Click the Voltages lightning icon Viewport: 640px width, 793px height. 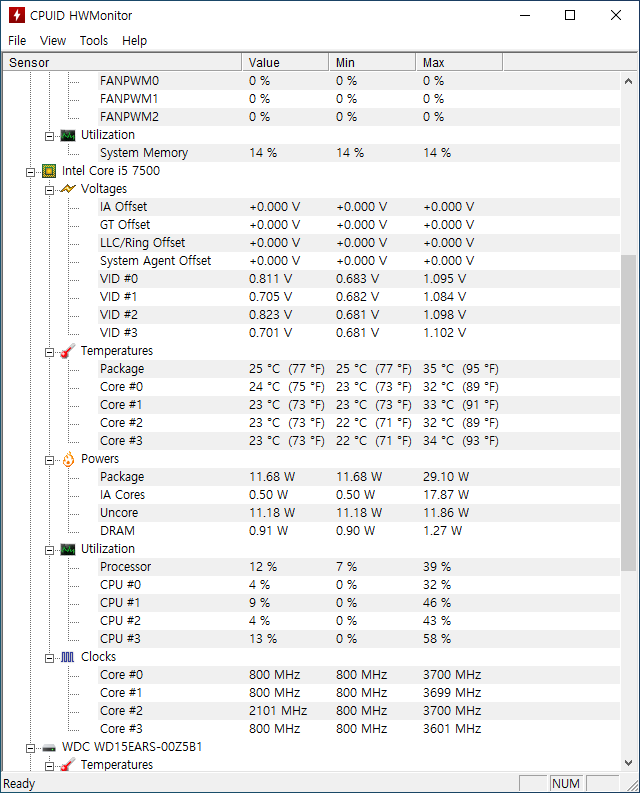coord(68,189)
